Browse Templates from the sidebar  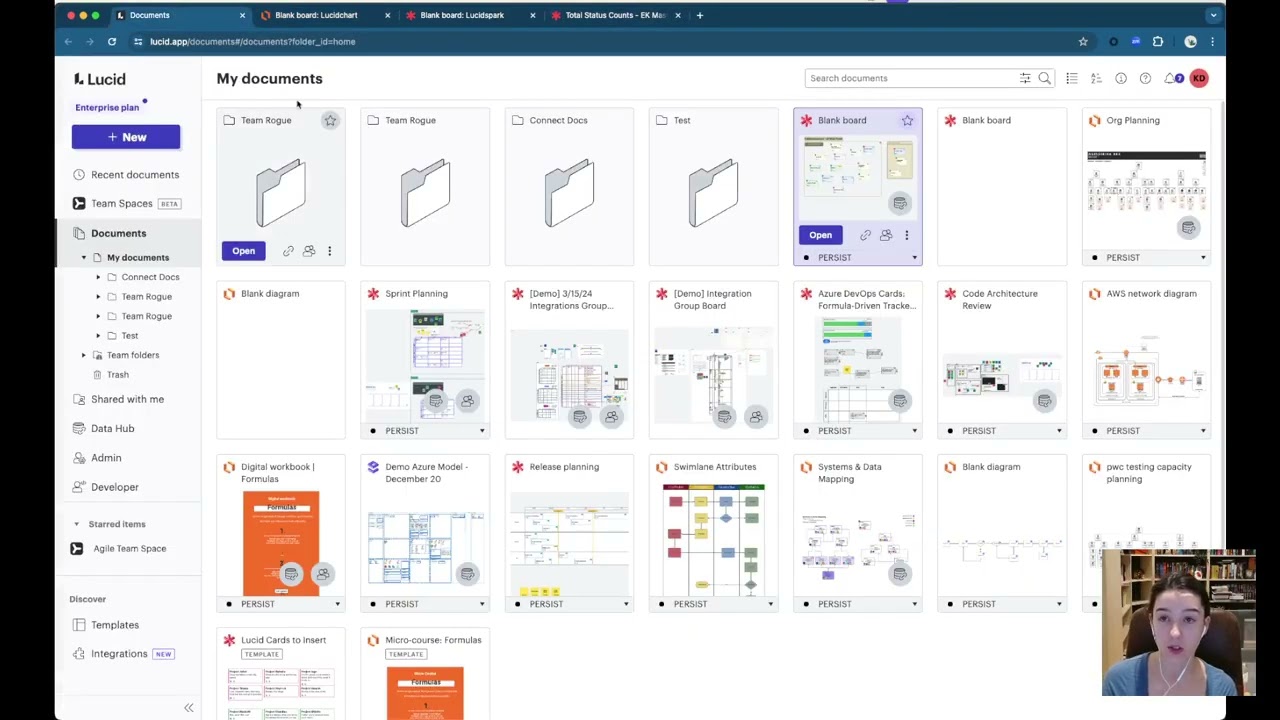(x=114, y=625)
